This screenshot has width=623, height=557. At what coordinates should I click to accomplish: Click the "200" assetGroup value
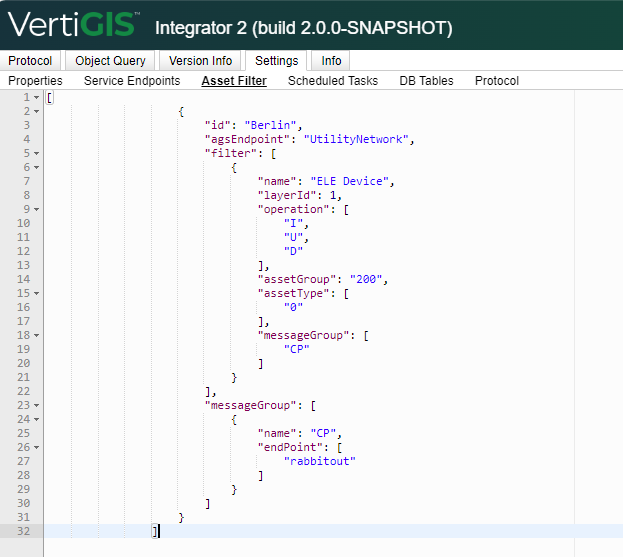pos(366,279)
